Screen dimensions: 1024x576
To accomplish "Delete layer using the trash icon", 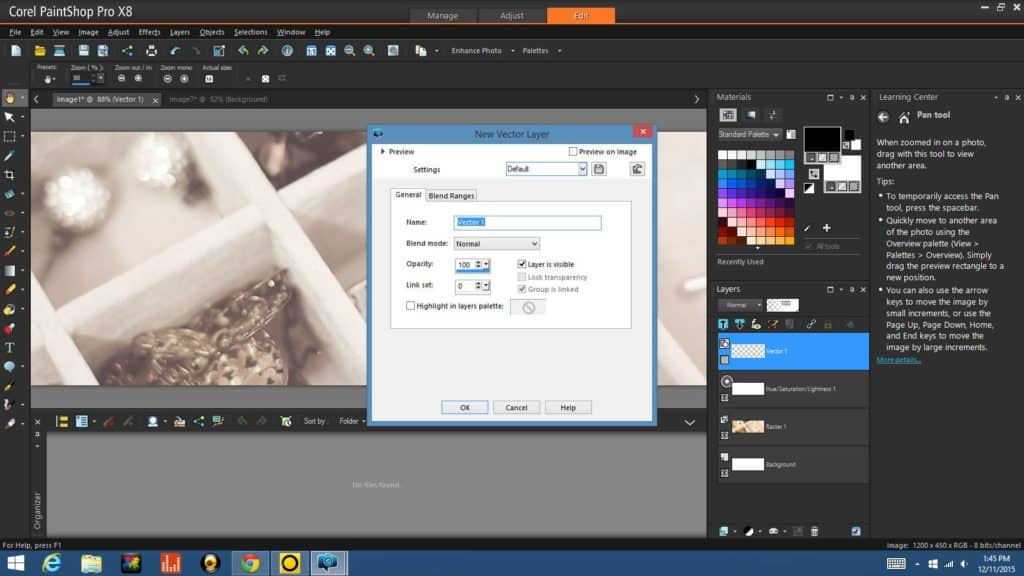I will 814,531.
